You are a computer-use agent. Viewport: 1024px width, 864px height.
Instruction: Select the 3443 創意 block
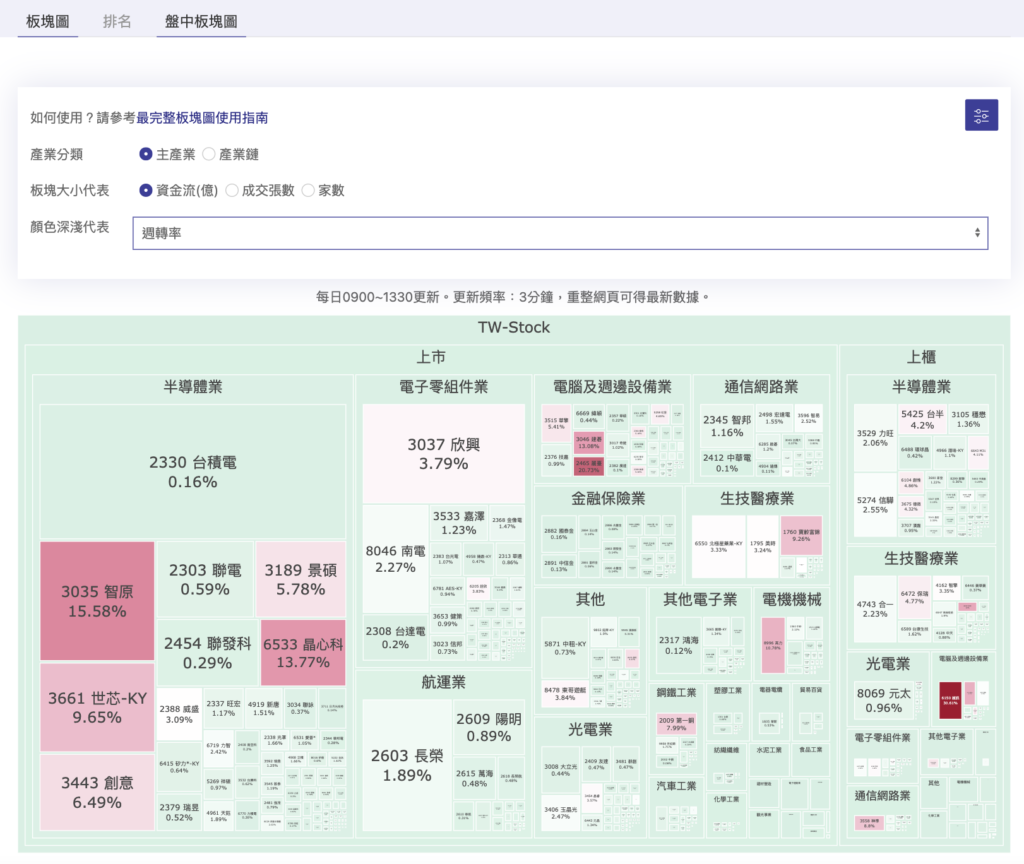[97, 792]
